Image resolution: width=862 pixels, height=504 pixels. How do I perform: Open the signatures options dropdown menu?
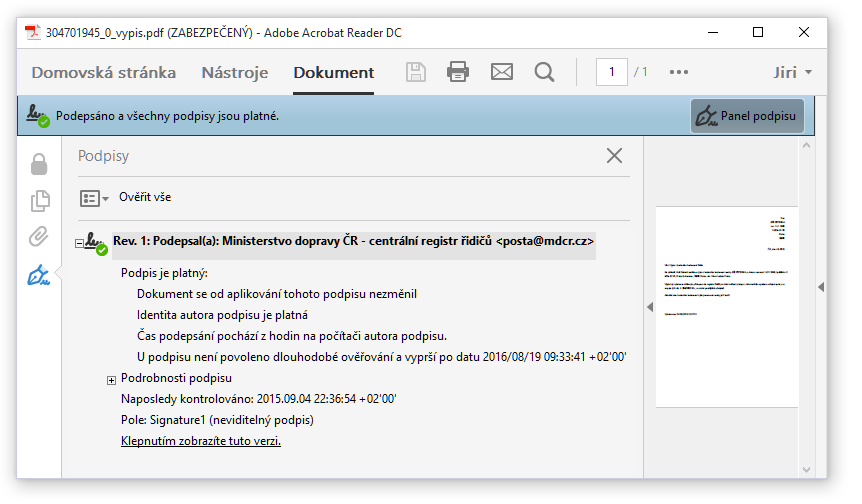94,198
